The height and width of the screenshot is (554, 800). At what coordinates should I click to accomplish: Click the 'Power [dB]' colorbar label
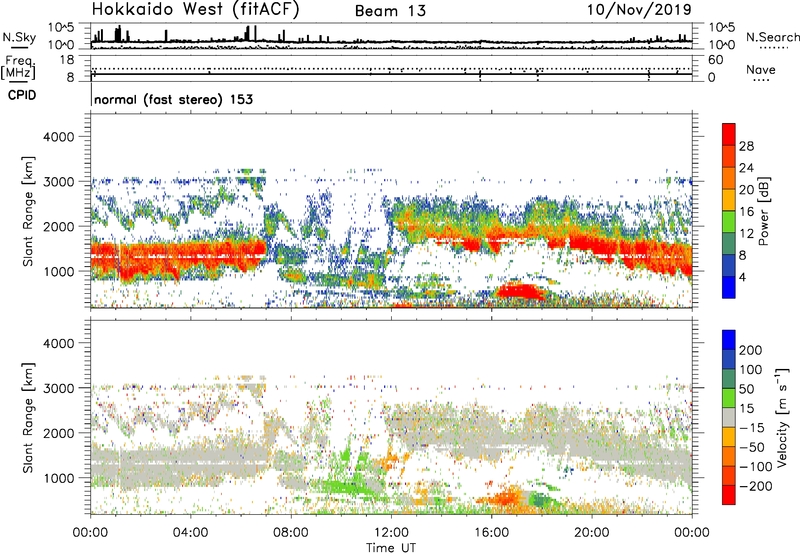tap(763, 211)
